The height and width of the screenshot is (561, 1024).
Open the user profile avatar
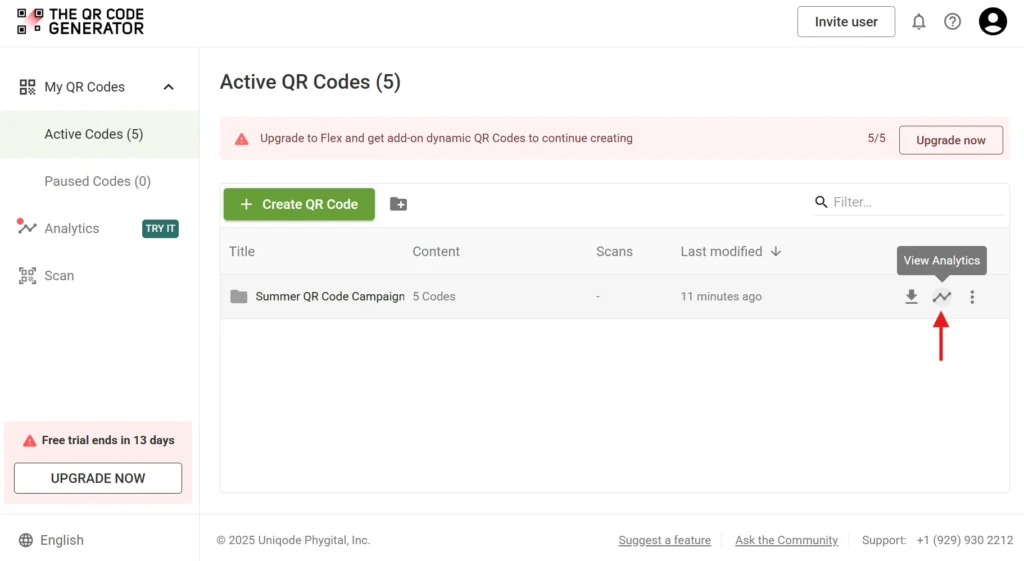[992, 22]
